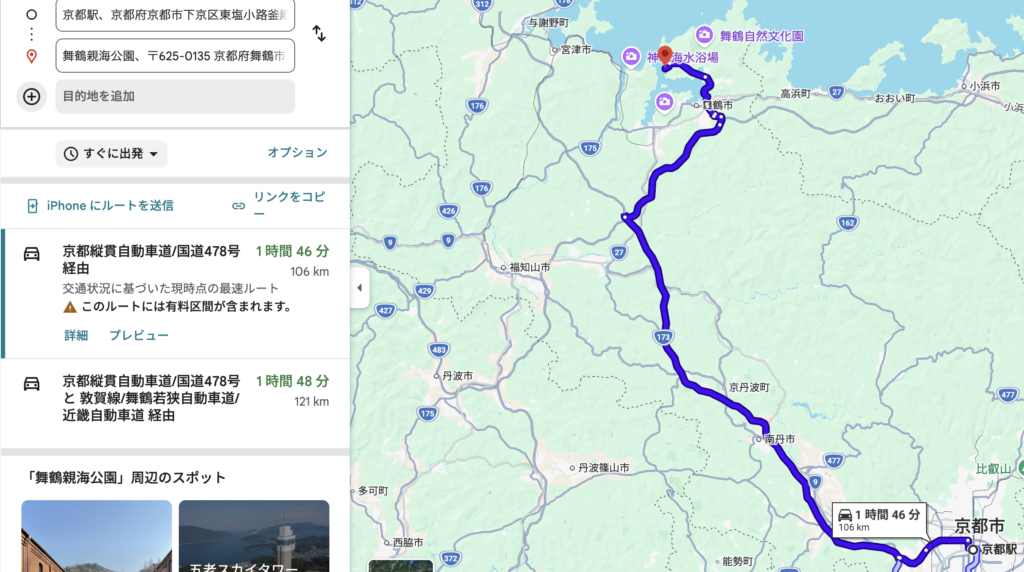Screen dimensions: 1024x572
Task: Click the 神崎海水浴場 purple camera marker
Action: tap(631, 57)
